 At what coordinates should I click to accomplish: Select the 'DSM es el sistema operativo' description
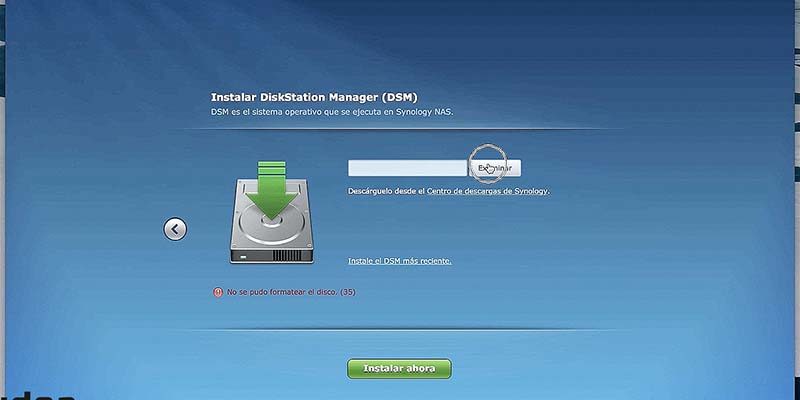[332, 111]
